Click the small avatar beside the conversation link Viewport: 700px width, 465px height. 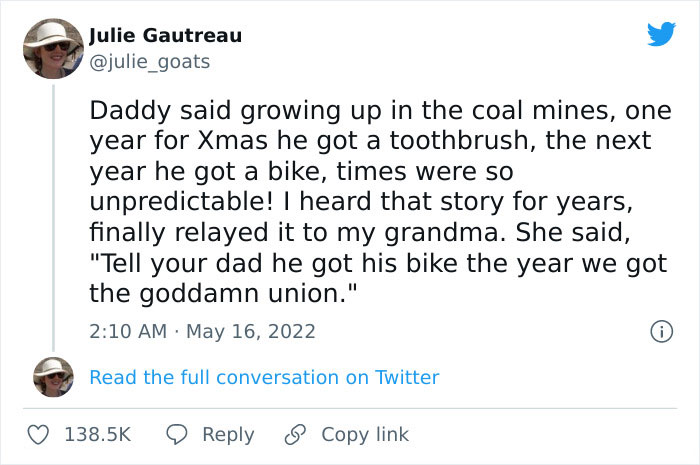(53, 377)
